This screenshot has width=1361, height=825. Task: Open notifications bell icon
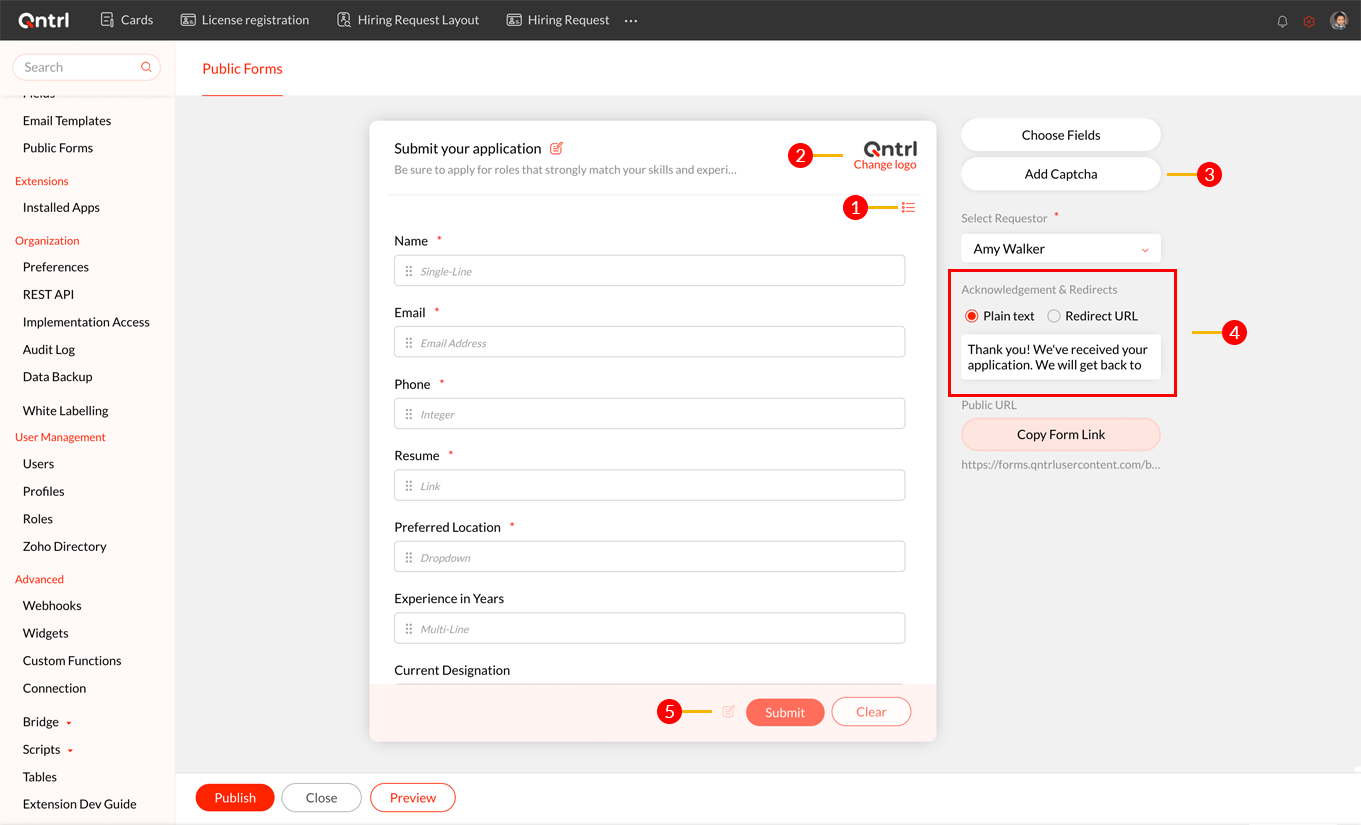click(x=1282, y=21)
